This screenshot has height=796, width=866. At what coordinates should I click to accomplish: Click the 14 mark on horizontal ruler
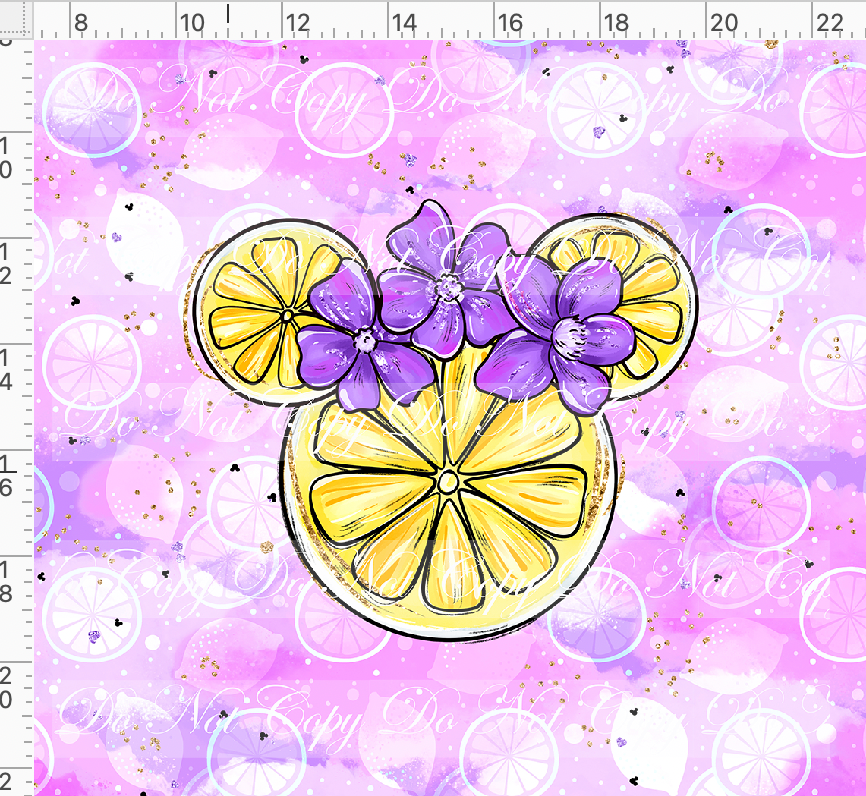pyautogui.click(x=404, y=23)
